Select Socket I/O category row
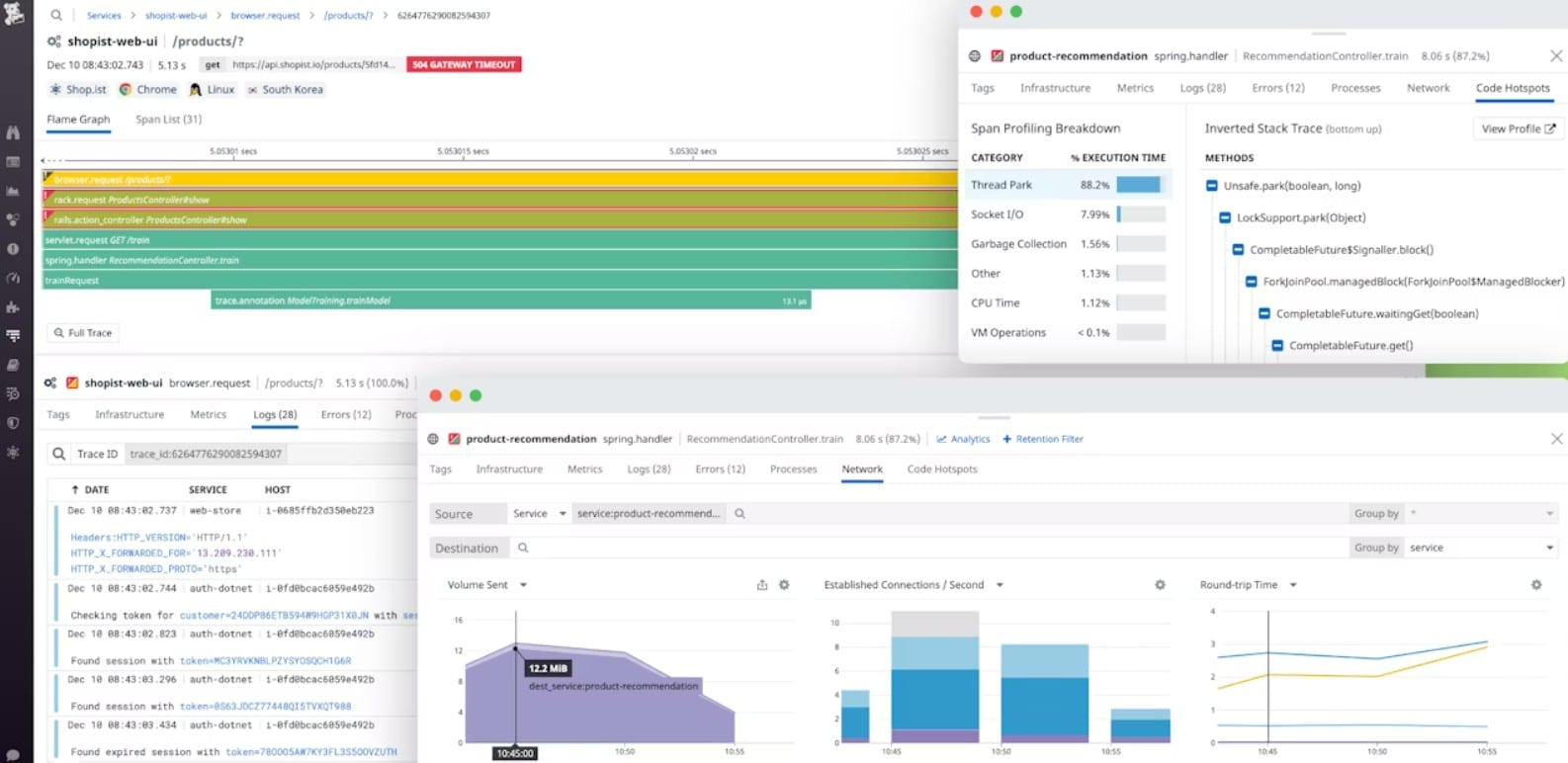1568x763 pixels. 1067,214
